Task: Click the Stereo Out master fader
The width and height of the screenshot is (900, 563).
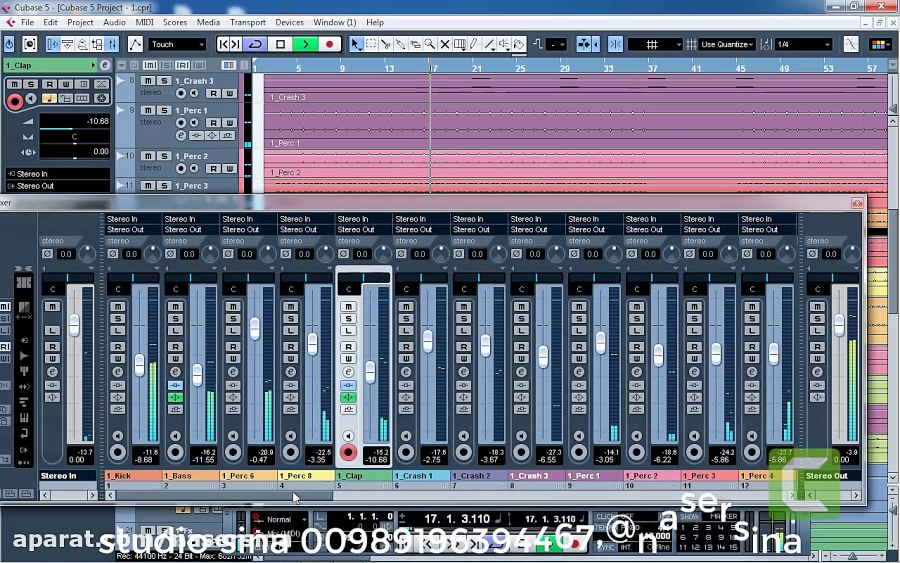Action: click(x=839, y=325)
